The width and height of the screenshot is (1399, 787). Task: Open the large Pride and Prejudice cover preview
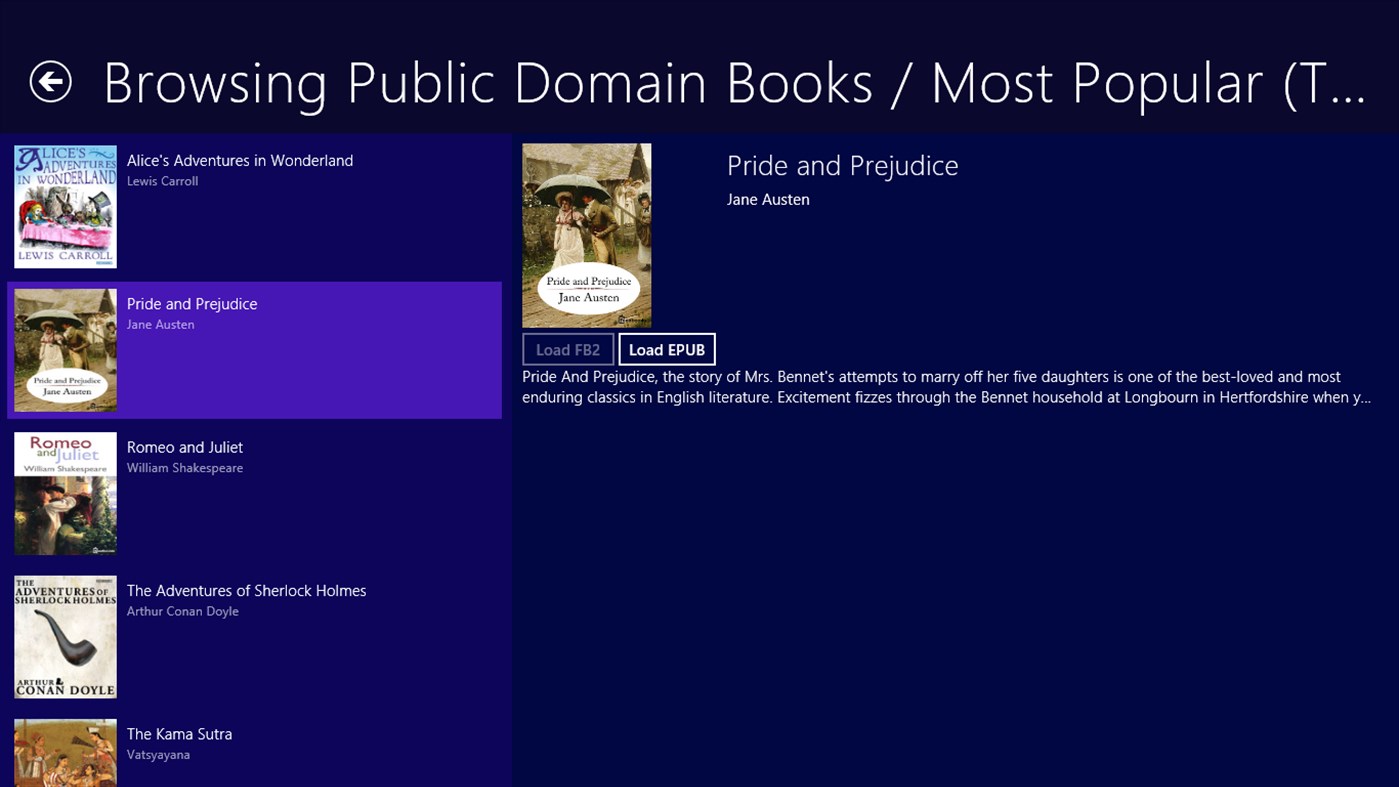point(586,234)
